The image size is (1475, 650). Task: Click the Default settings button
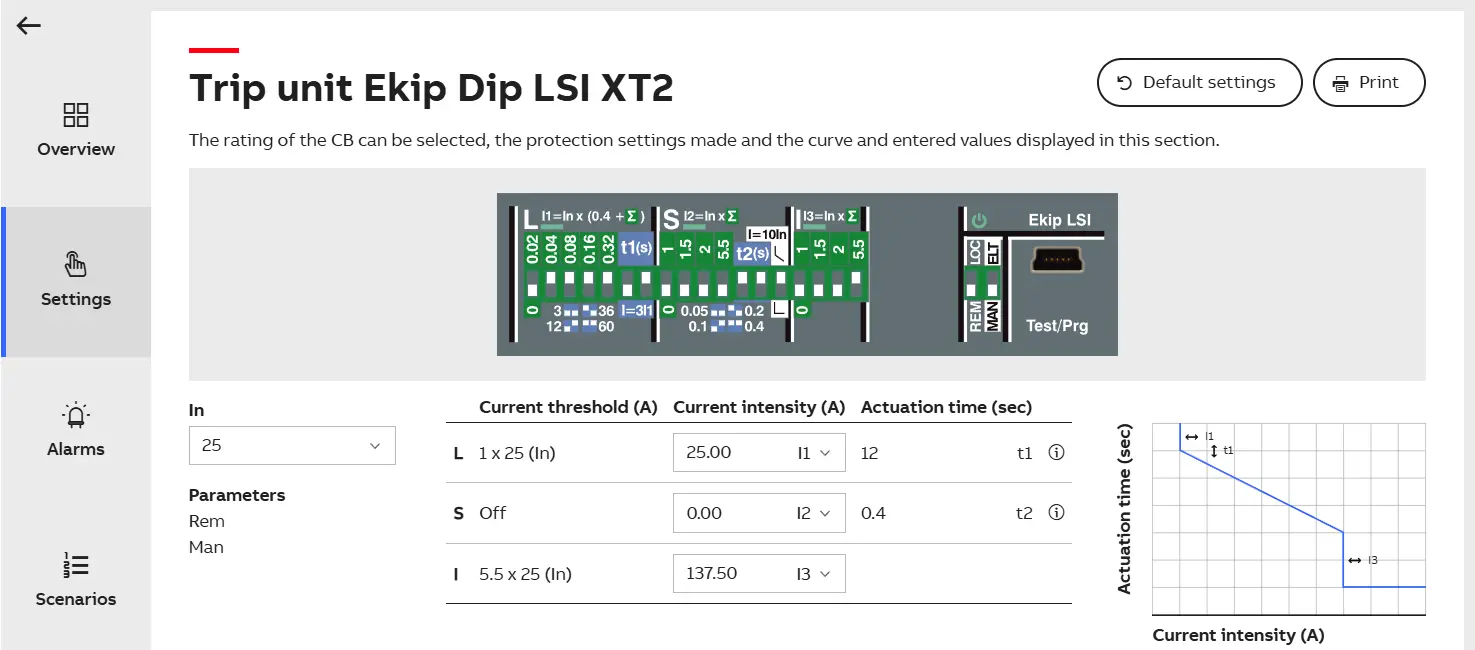1199,82
